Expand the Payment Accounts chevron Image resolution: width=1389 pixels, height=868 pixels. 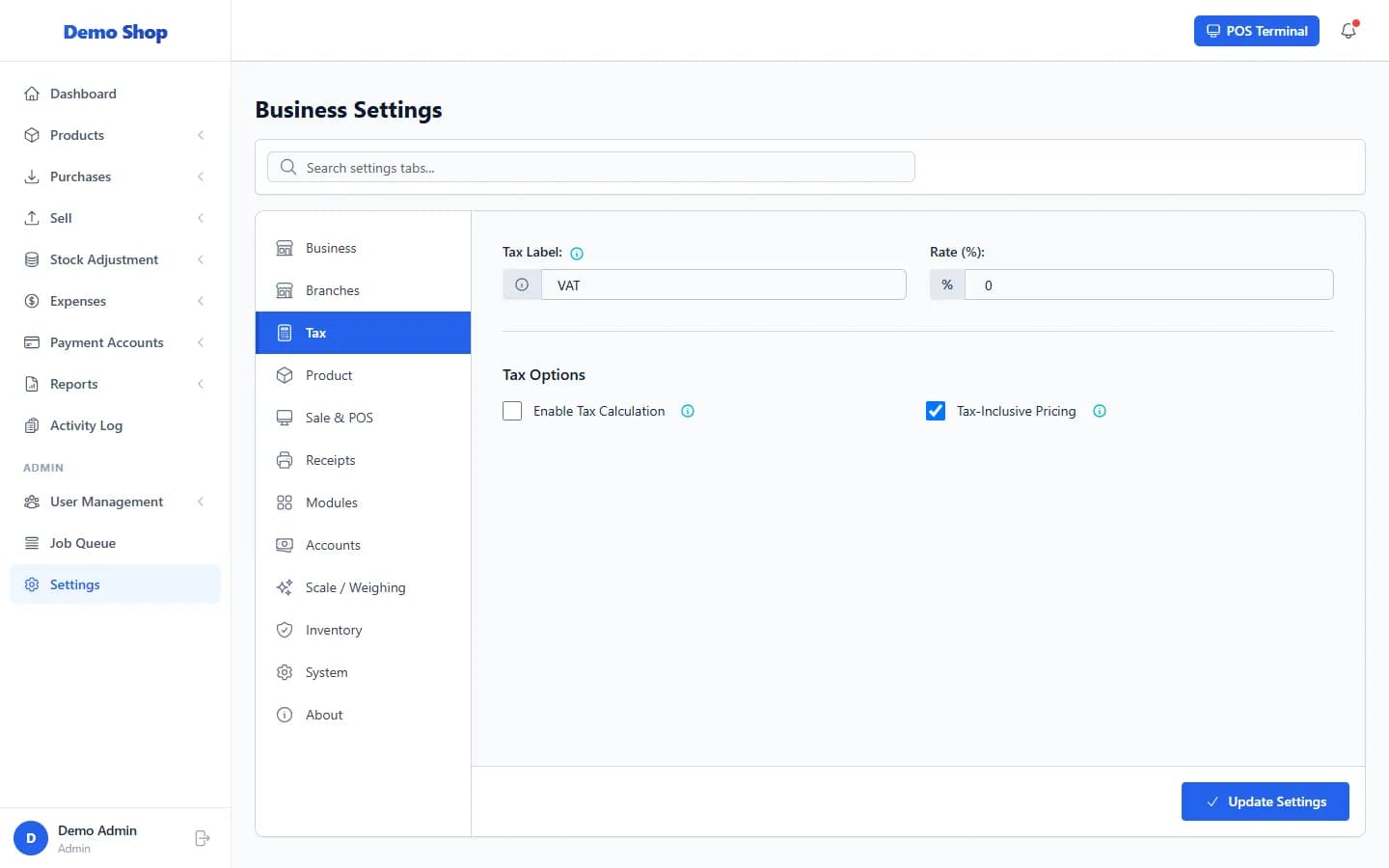point(201,342)
